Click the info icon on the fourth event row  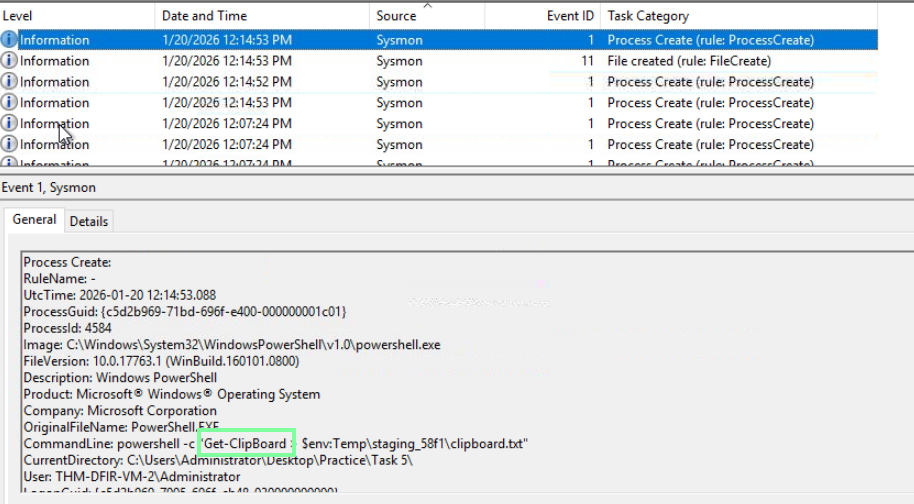(x=10, y=103)
